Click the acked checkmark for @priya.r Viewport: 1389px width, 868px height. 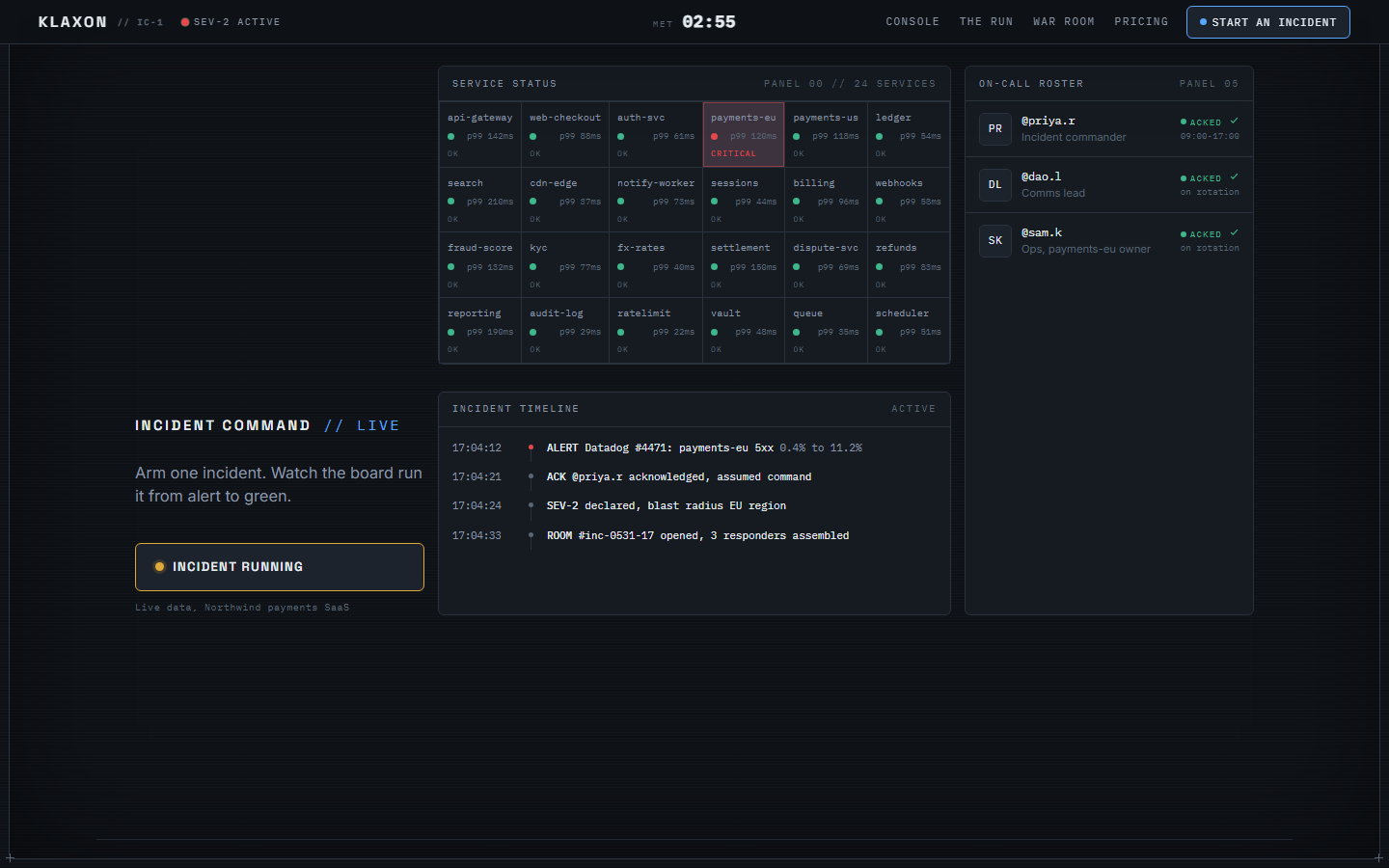(1235, 121)
